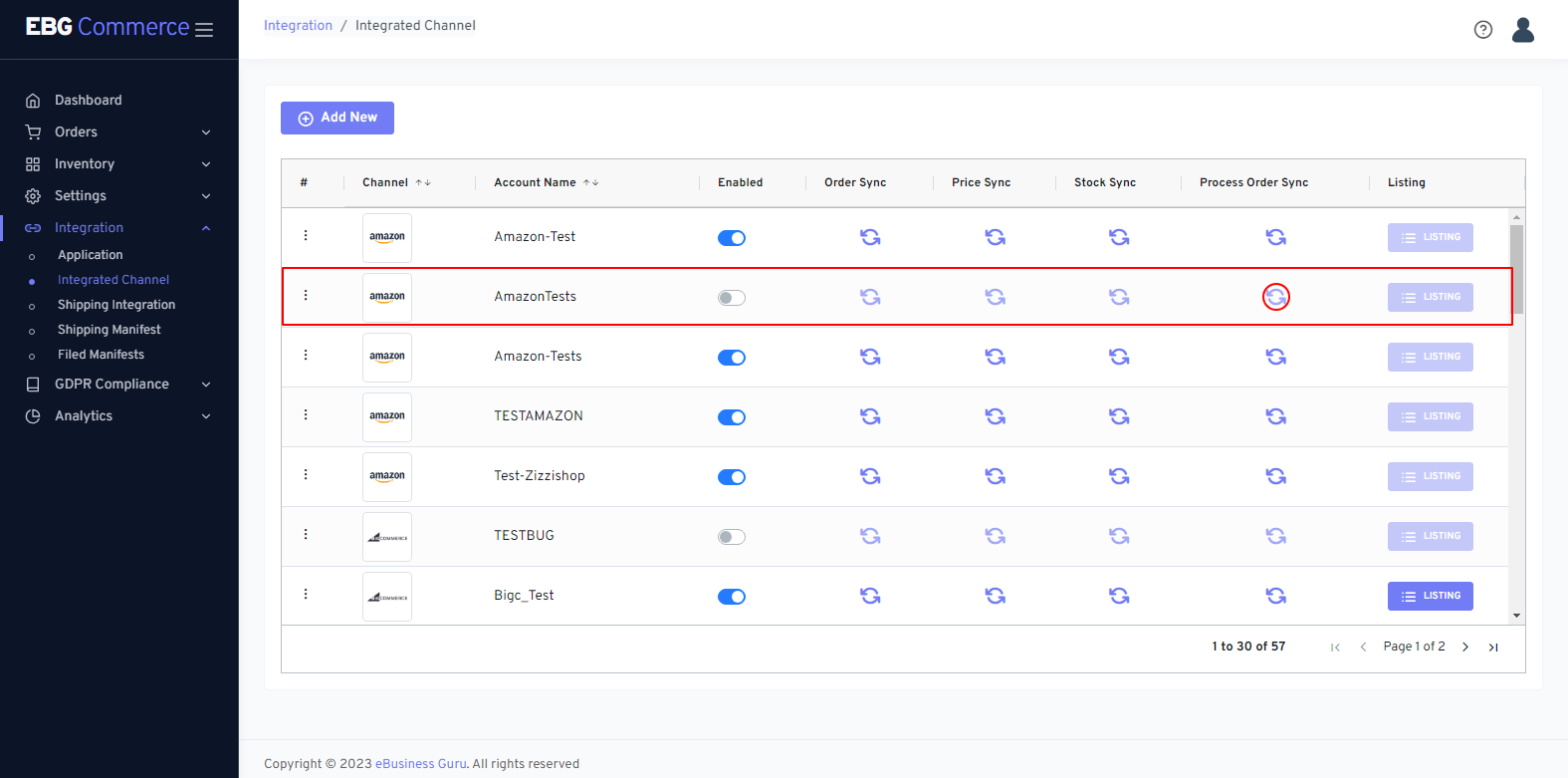Toggle the hamburger sidebar menu icon
1568x778 pixels.
click(204, 30)
